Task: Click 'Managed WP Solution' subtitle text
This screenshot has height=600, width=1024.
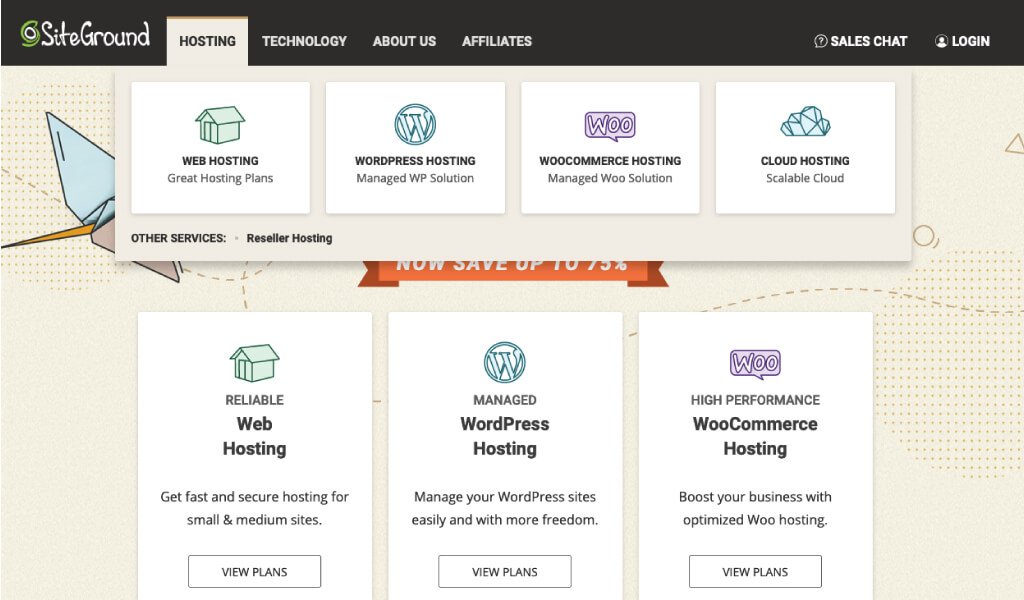Action: 415,178
